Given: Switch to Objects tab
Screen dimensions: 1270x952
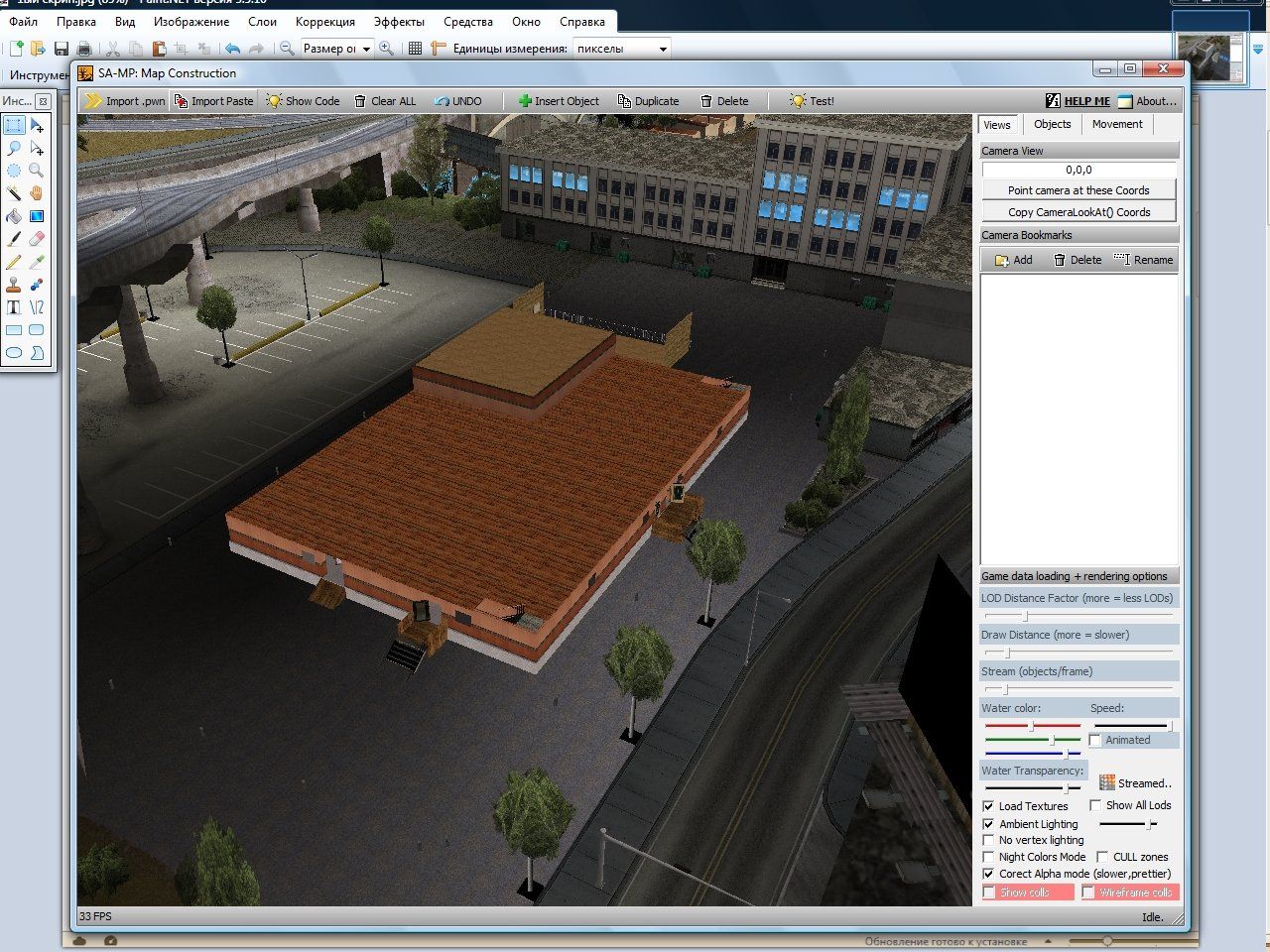Looking at the screenshot, I should (1052, 124).
